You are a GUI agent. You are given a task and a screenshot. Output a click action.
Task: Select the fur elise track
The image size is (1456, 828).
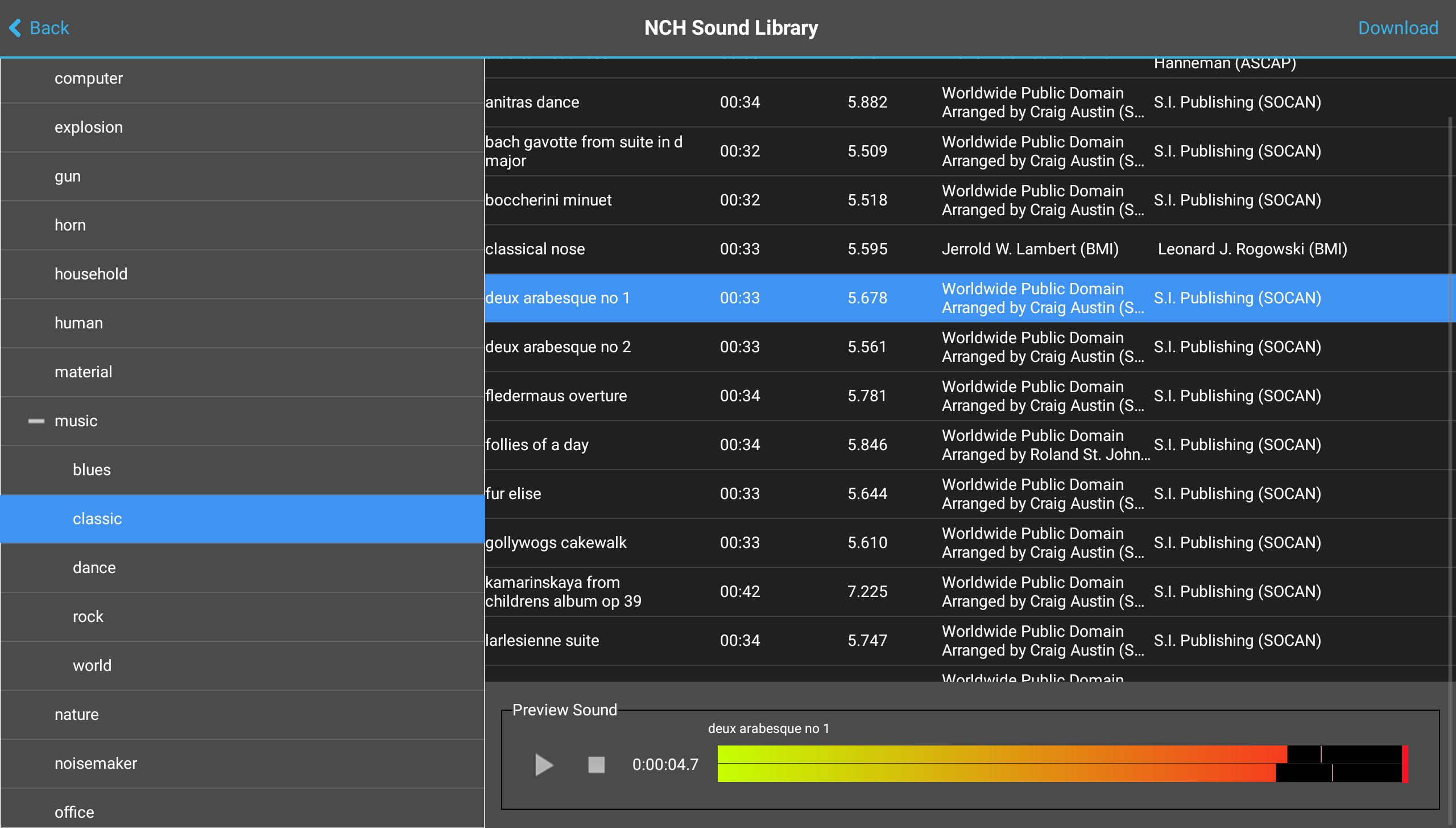click(967, 494)
